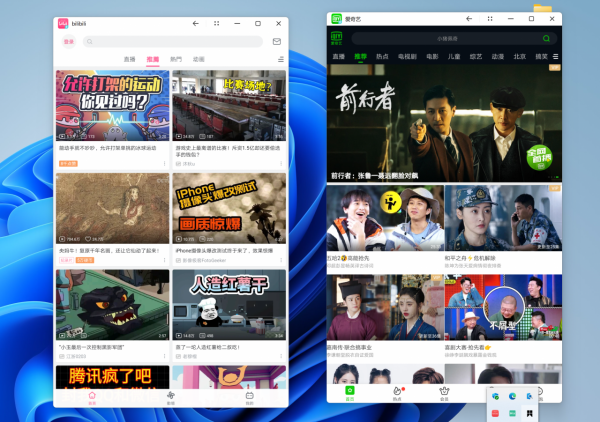Open the 直播 tab in bilibili
This screenshot has height=422, width=600.
[129, 60]
